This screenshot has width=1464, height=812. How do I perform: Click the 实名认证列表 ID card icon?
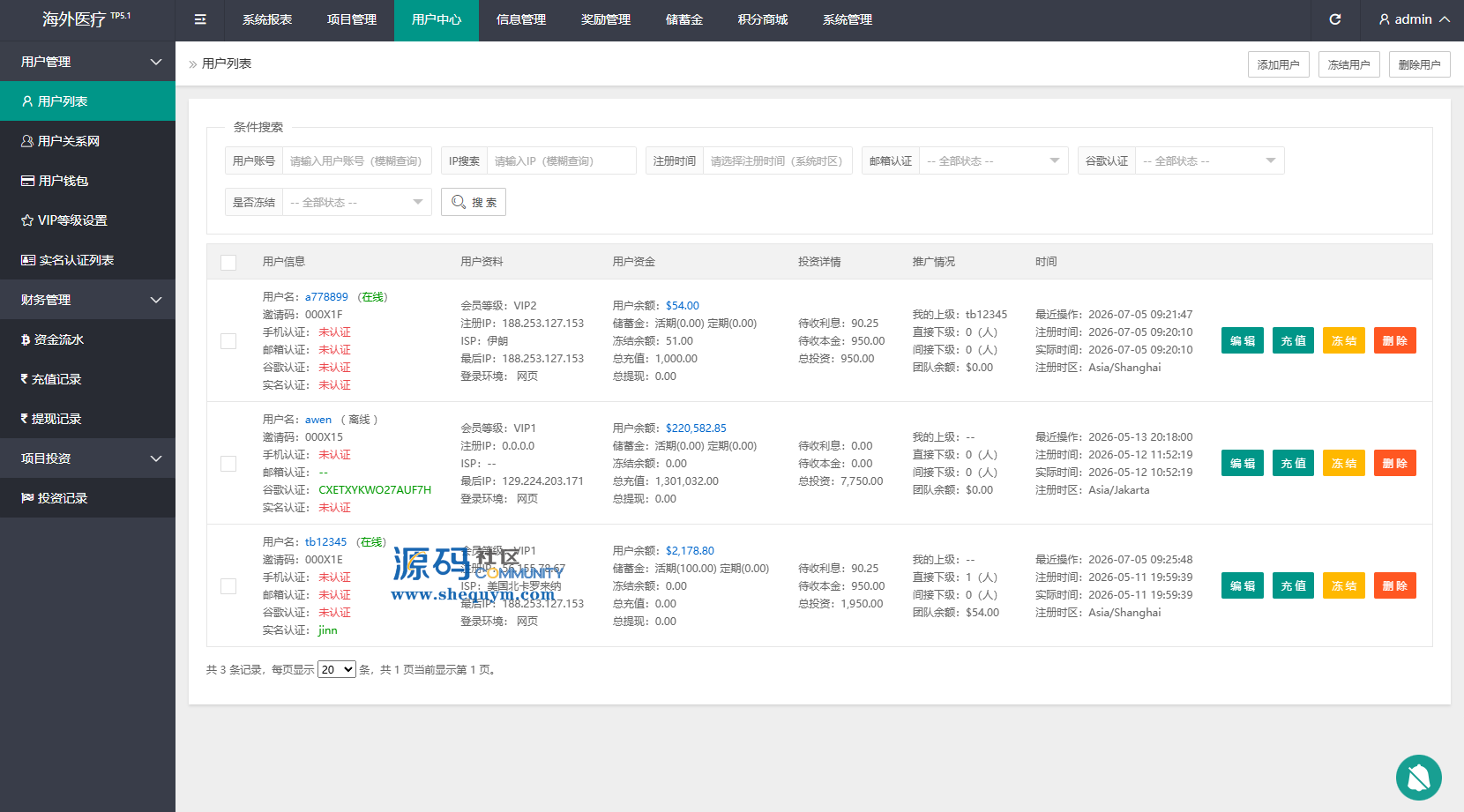(x=28, y=260)
